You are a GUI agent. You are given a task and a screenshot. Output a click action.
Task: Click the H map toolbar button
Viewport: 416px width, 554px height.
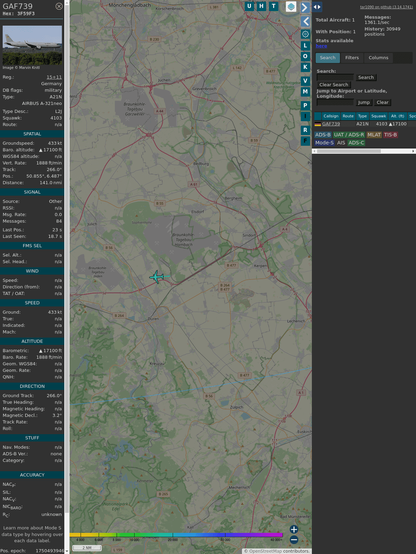coord(262,6)
